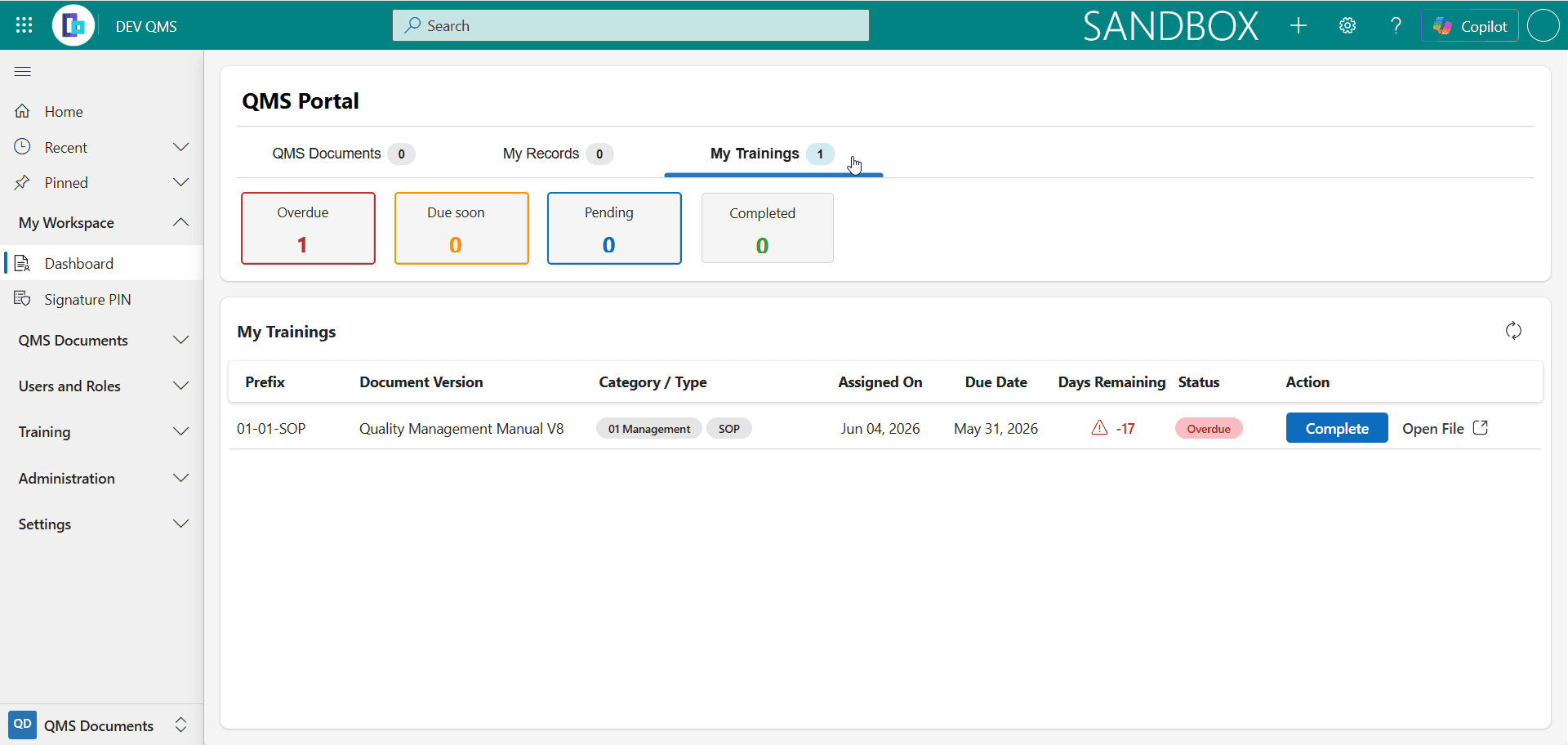The width and height of the screenshot is (1568, 745).
Task: Filter by the Due soon card
Action: (461, 229)
